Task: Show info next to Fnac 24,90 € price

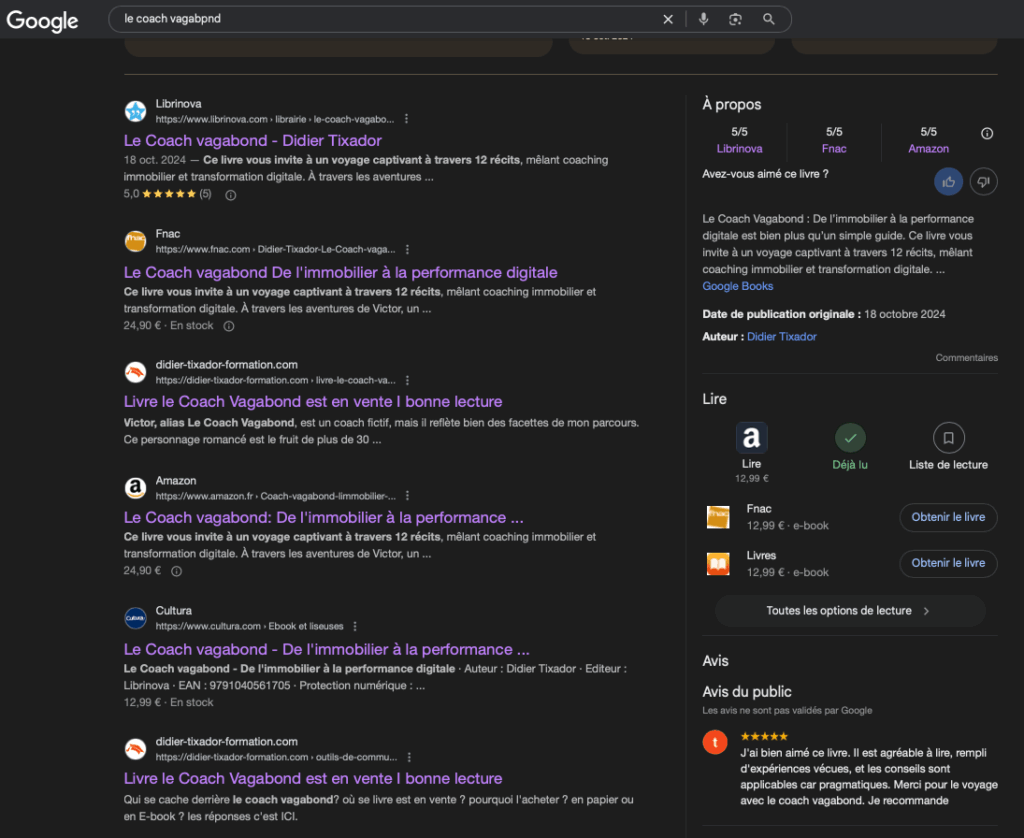Action: tap(229, 326)
